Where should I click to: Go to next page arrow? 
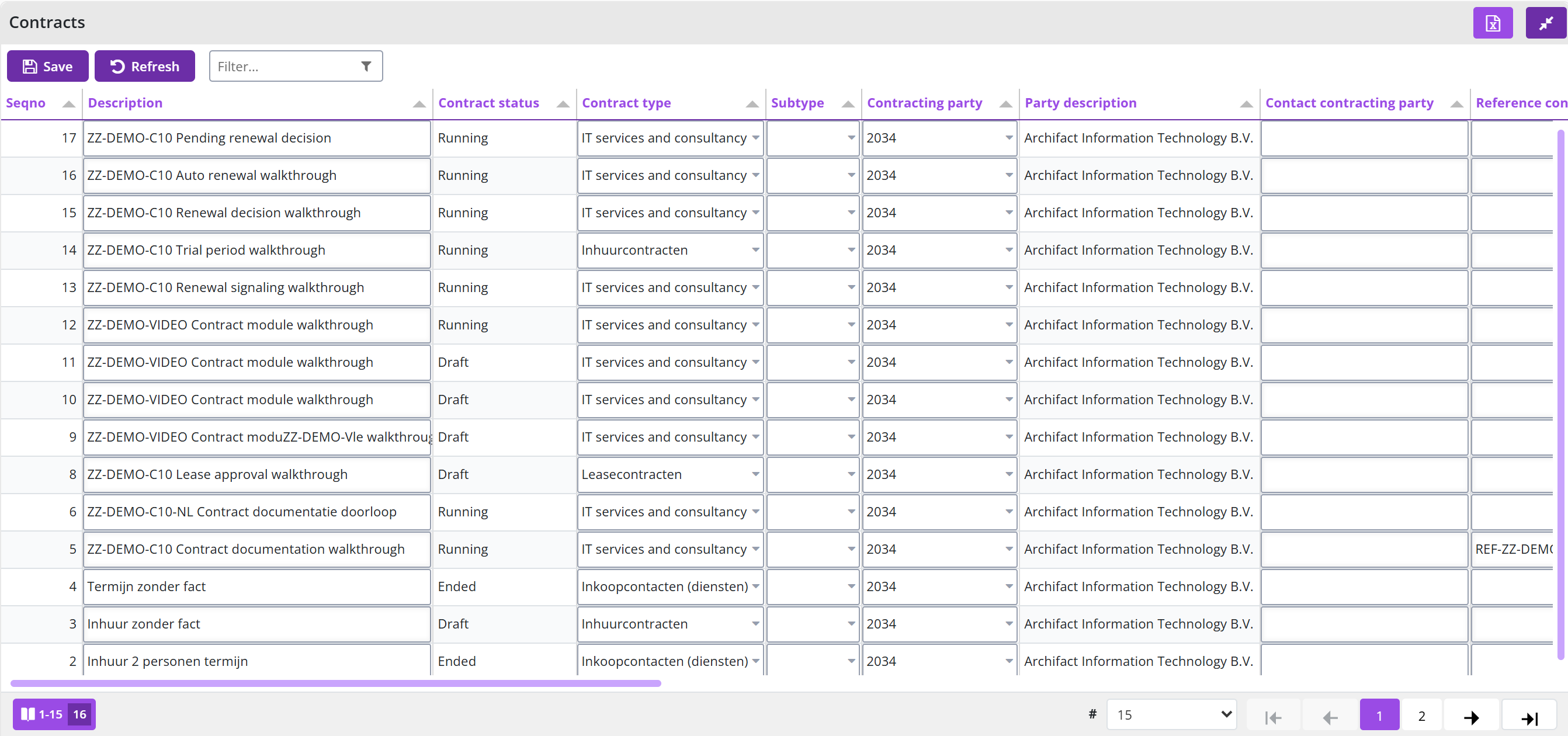1471,717
